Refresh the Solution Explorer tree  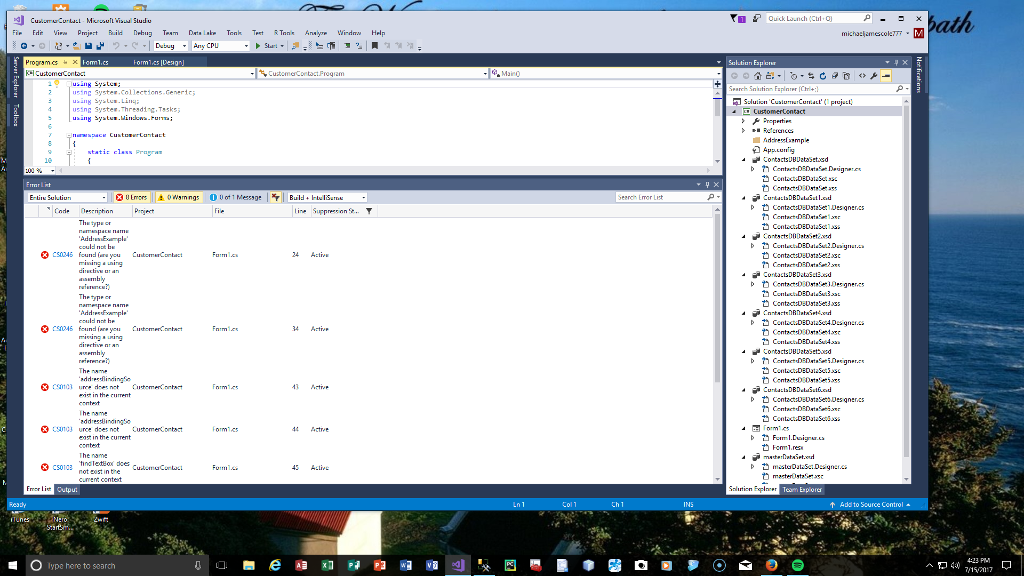(822, 75)
